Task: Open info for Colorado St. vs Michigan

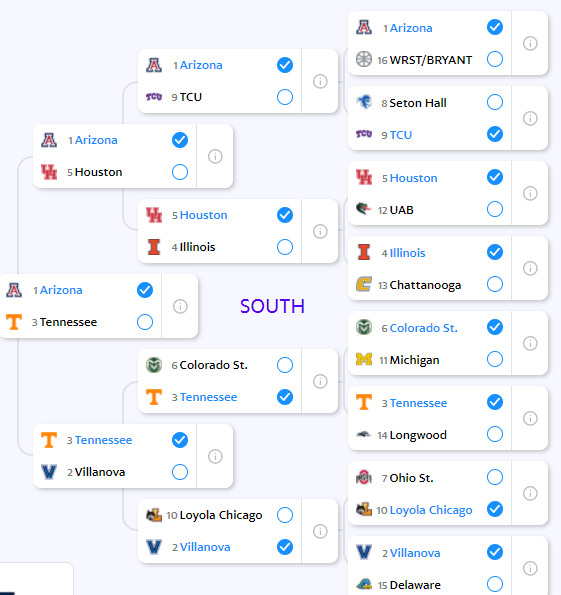Action: click(x=530, y=343)
